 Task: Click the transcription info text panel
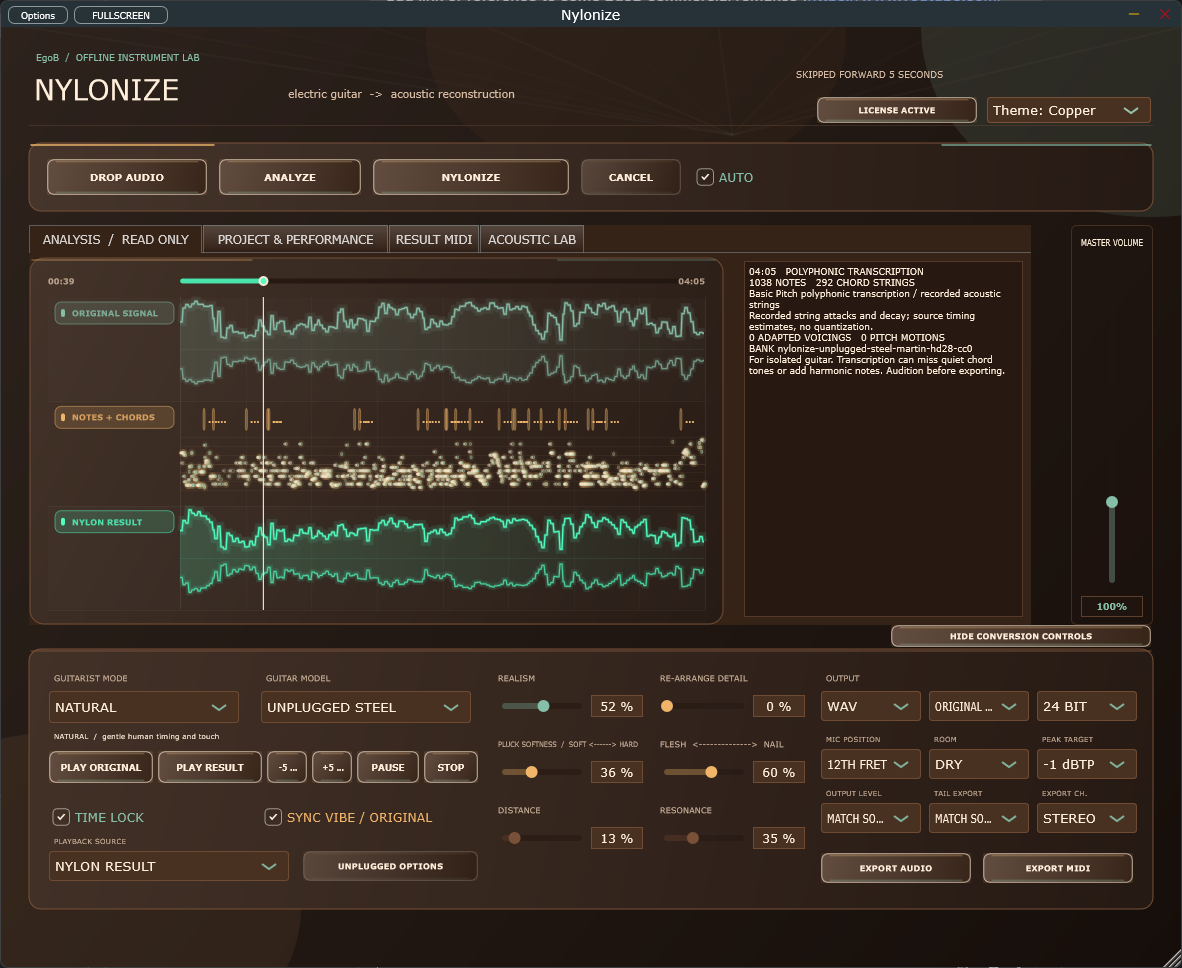883,439
